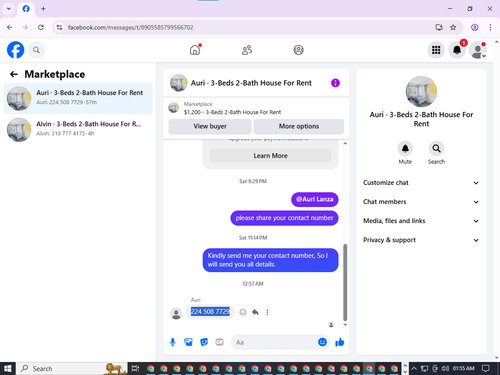Viewport: 500px width, 375px height.
Task: Reply to the 224 508 7729 message
Action: (x=255, y=312)
